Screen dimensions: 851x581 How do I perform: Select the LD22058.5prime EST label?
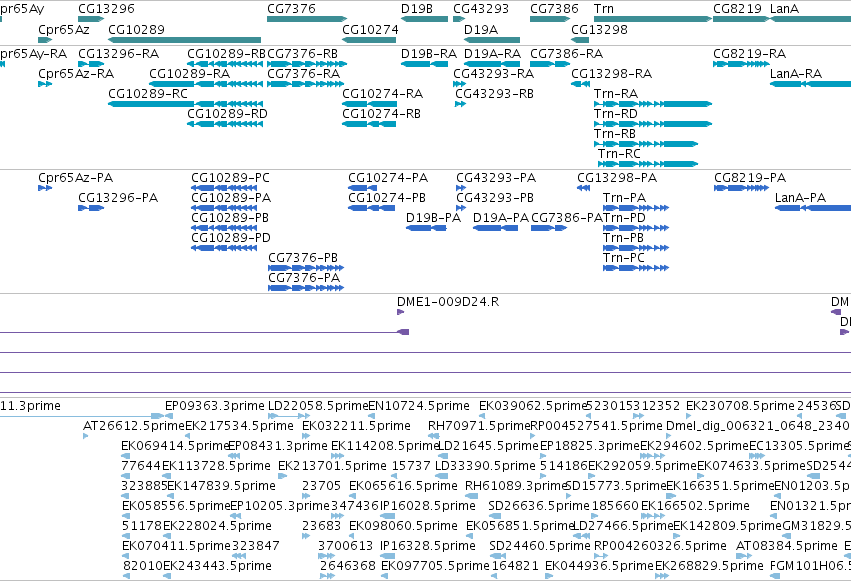pos(318,406)
